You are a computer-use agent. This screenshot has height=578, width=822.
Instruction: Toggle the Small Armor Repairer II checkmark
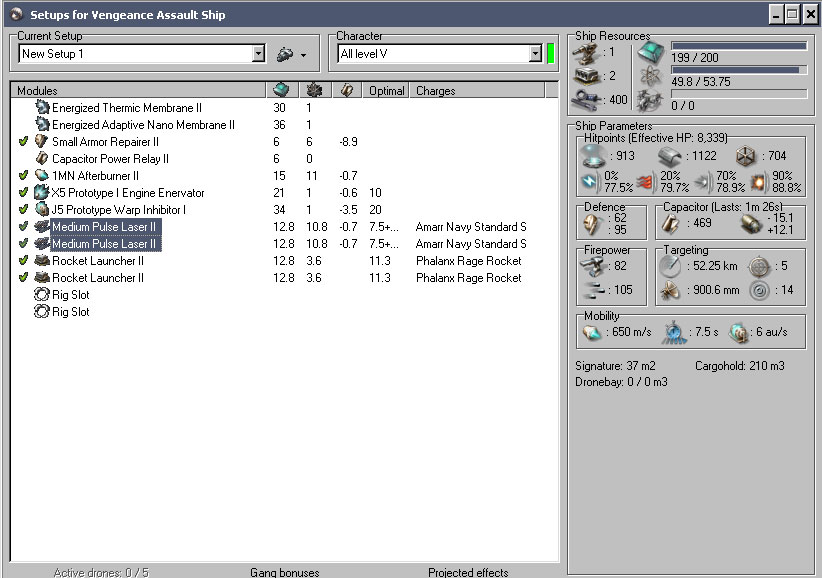click(x=23, y=141)
